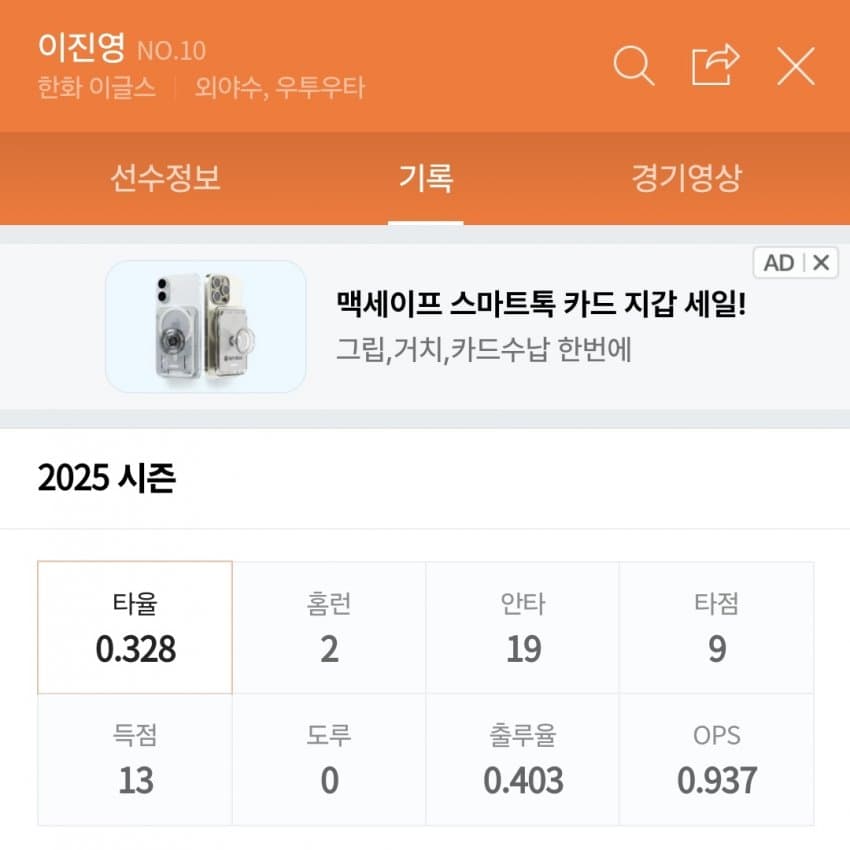
Task: Click the phone case ad thumbnail
Action: click(205, 326)
